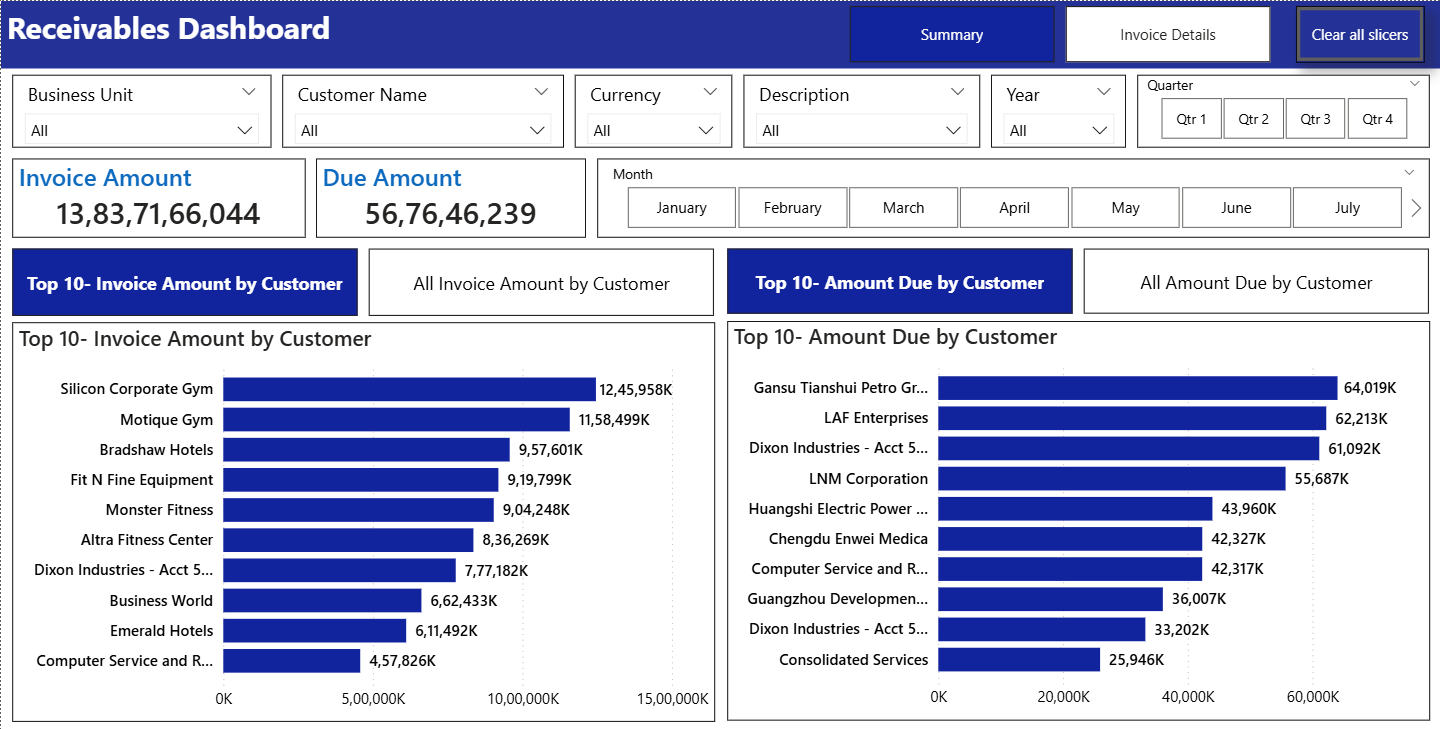Toggle the March month filter
This screenshot has width=1440, height=729.
pyautogui.click(x=903, y=208)
